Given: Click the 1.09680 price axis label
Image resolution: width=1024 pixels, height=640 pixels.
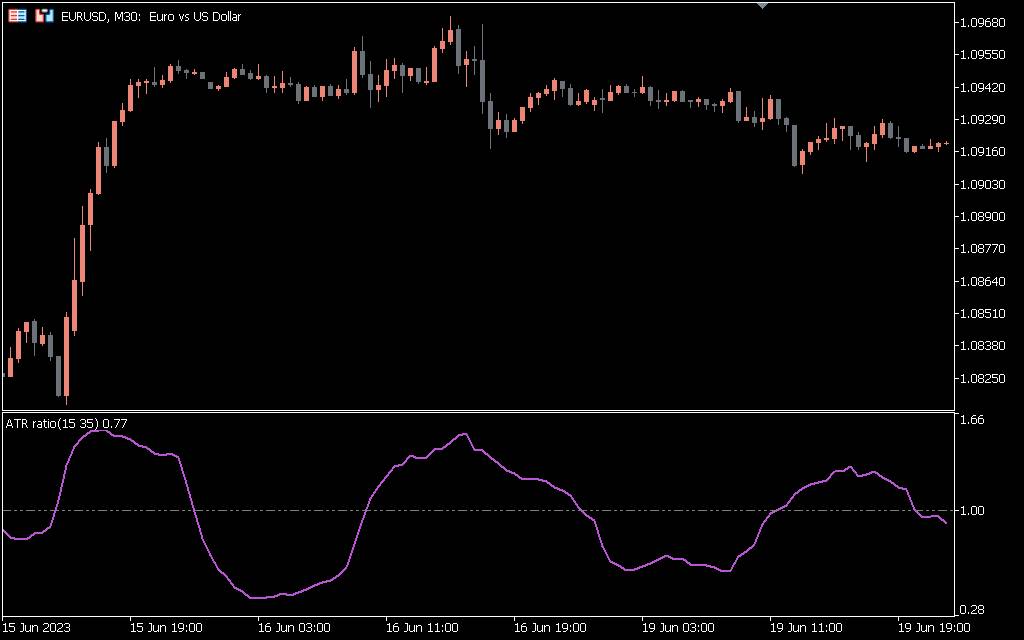Looking at the screenshot, I should 983,23.
